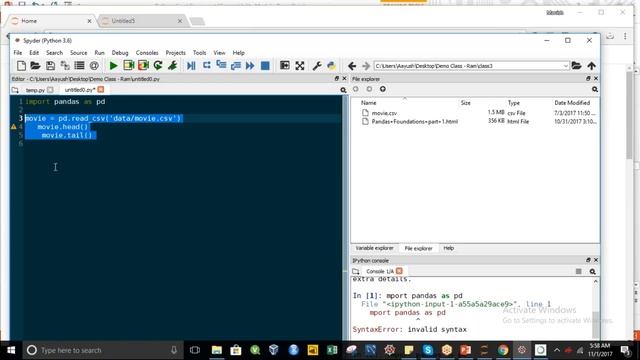Open the Tools menu
This screenshot has width=640, height=360.
pos(199,53)
